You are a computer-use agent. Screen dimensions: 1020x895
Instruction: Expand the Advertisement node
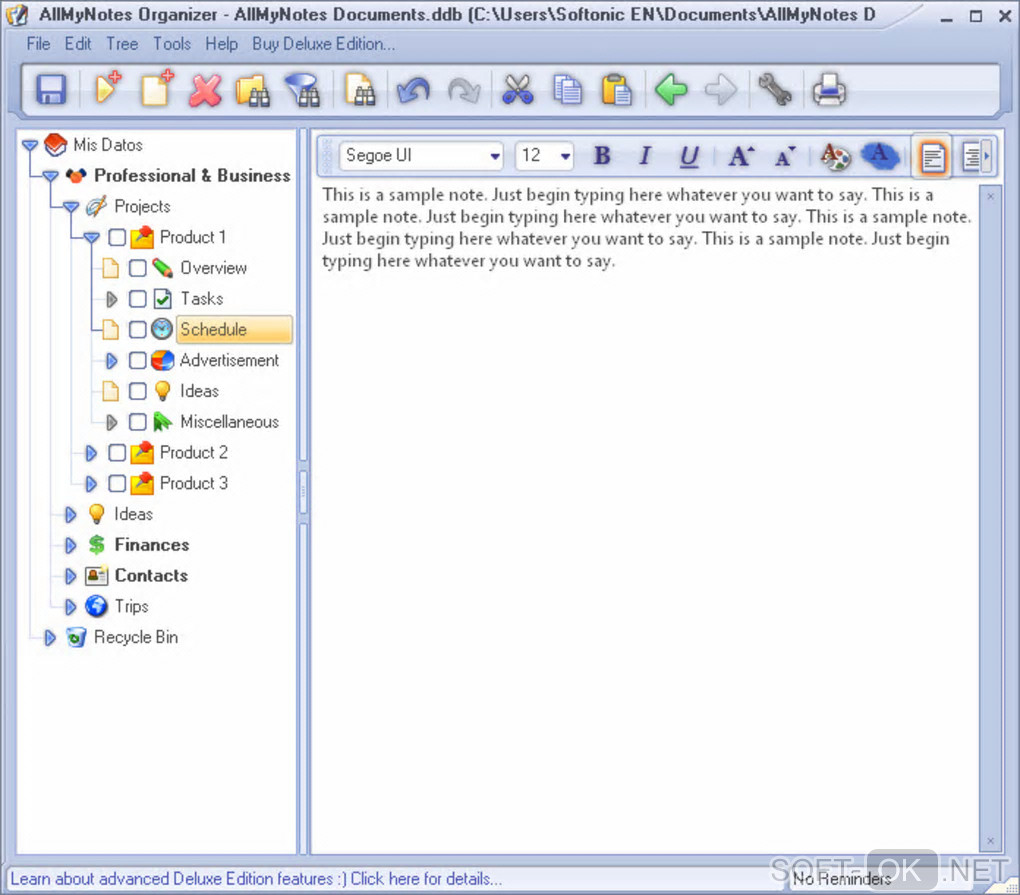pyautogui.click(x=111, y=360)
